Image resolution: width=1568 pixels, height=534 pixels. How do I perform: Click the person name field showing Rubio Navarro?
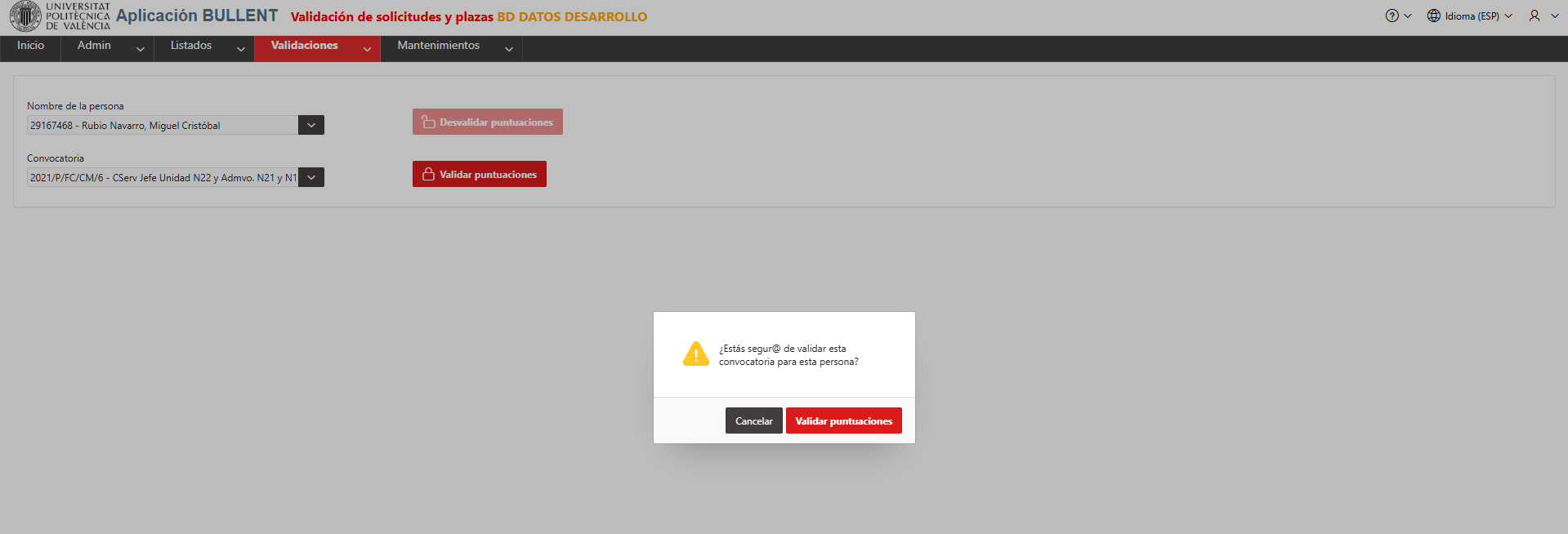point(163,125)
